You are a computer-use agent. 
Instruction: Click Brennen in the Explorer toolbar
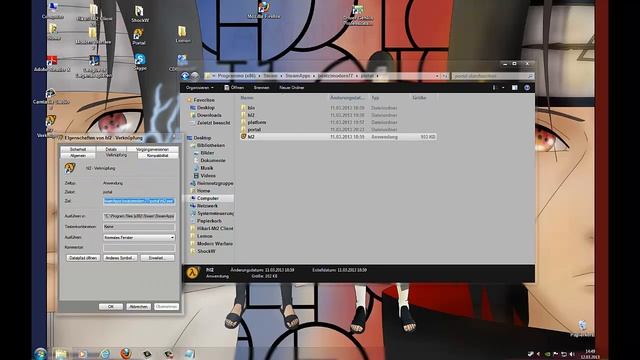(x=261, y=87)
